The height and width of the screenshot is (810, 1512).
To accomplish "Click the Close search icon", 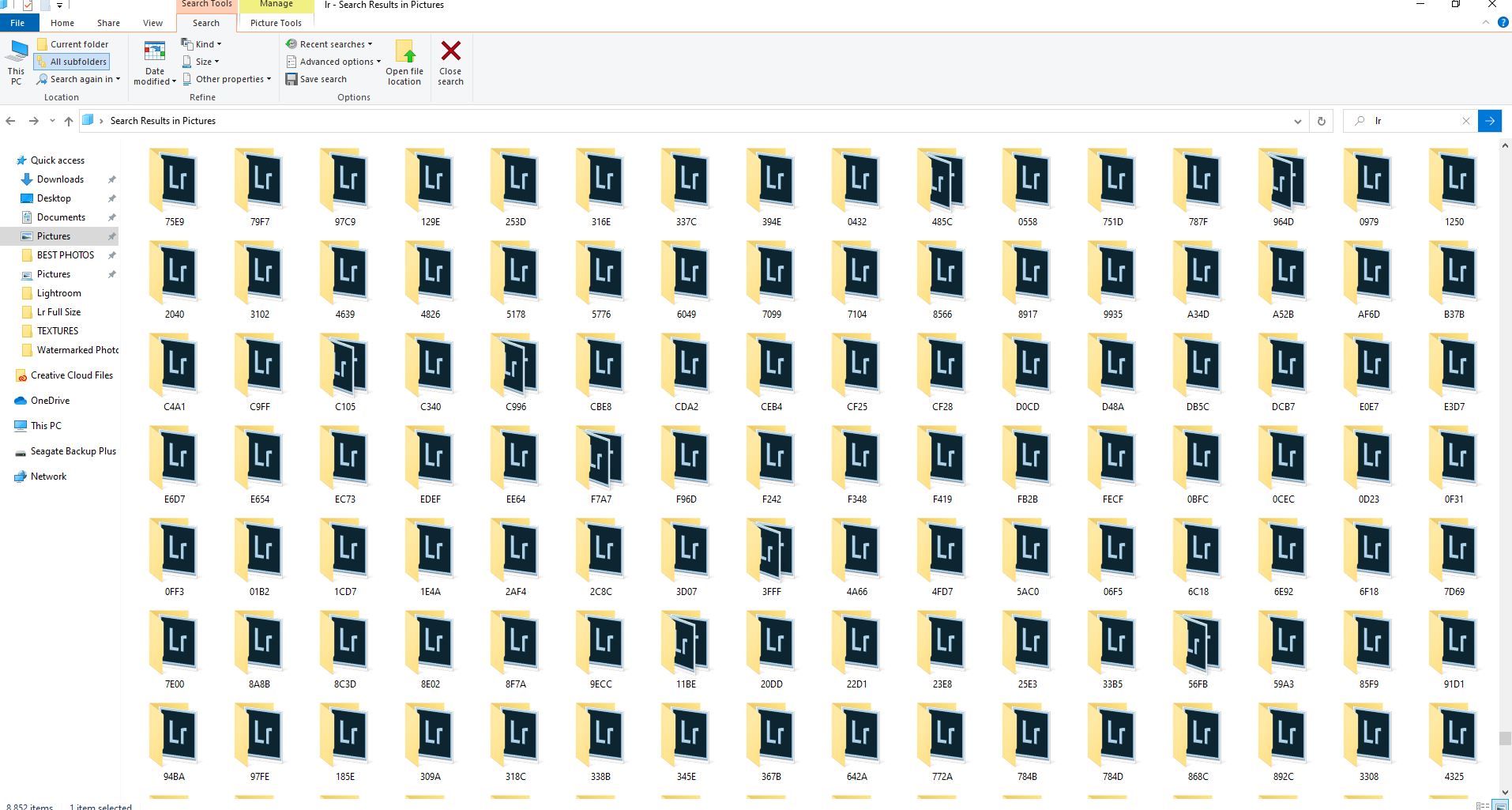I will [449, 63].
